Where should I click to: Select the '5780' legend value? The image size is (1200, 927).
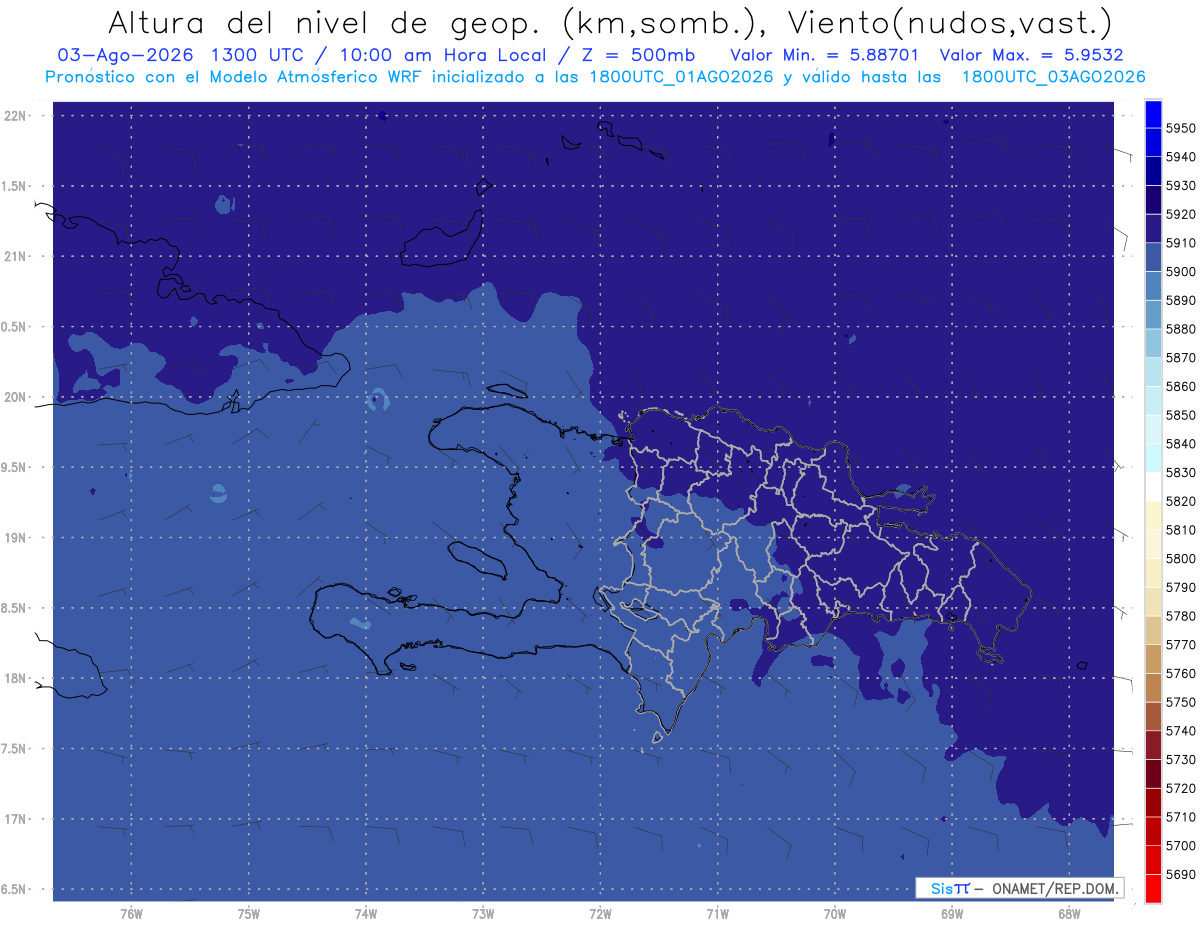pos(1180,616)
